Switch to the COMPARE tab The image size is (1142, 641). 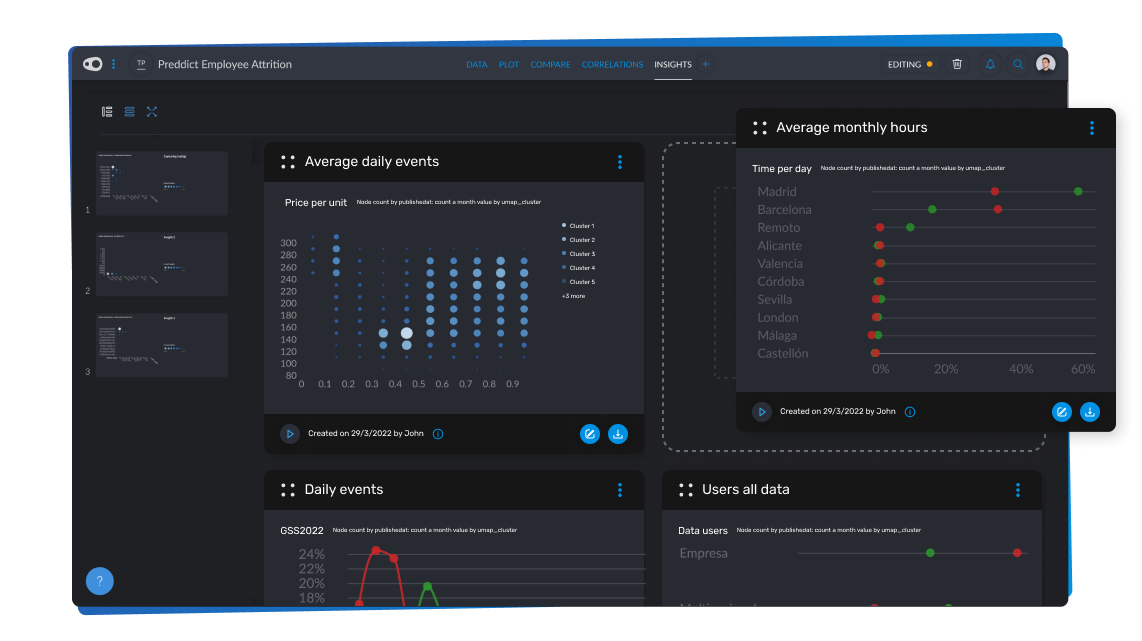[550, 63]
